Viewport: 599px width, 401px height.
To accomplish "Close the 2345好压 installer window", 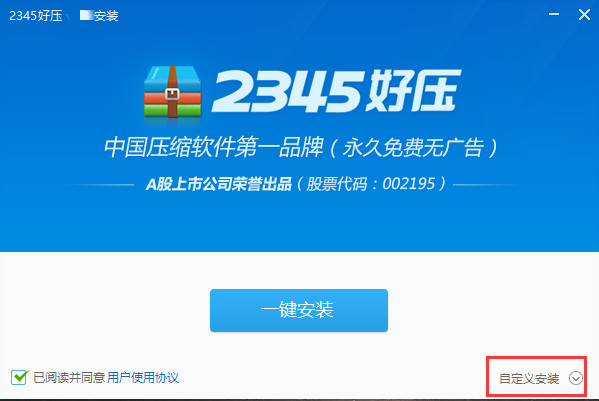I will click(x=584, y=15).
